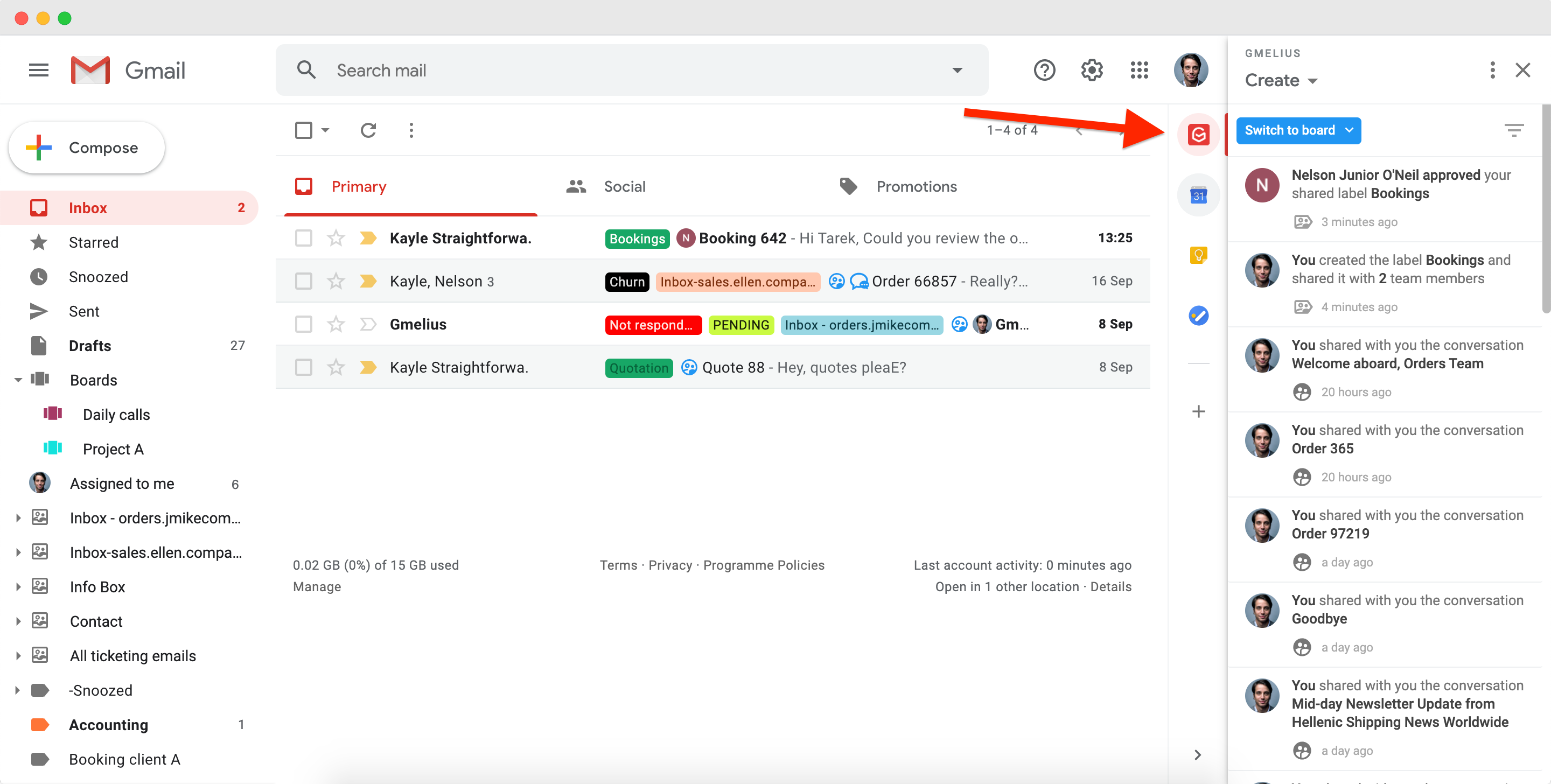Tick the select-all checkbox

[x=303, y=130]
